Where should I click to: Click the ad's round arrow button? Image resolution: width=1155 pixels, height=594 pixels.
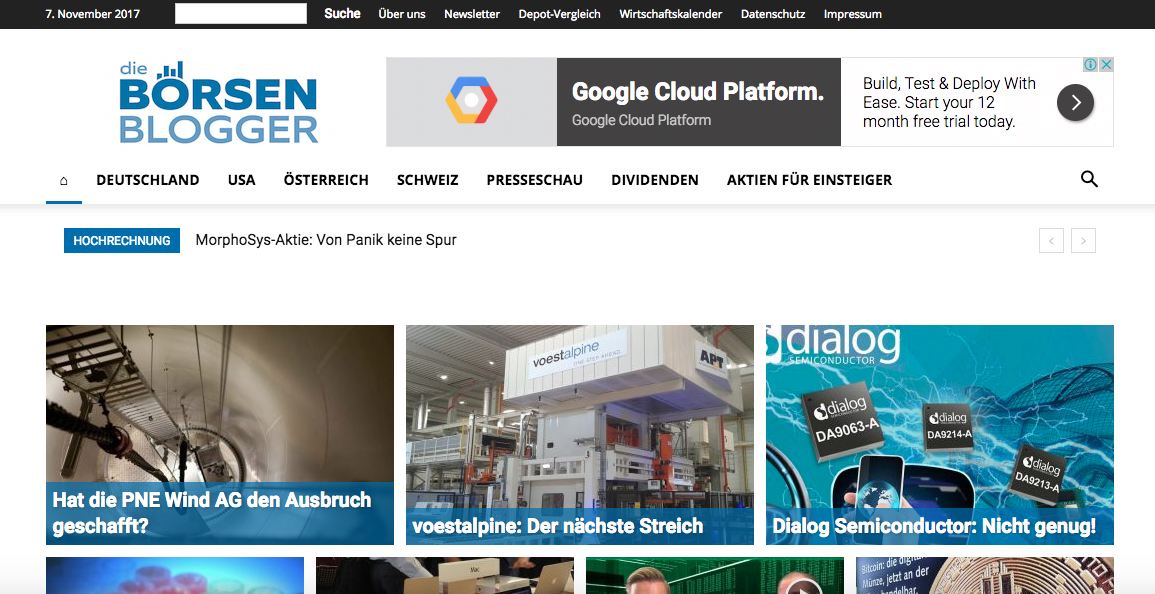1075,102
